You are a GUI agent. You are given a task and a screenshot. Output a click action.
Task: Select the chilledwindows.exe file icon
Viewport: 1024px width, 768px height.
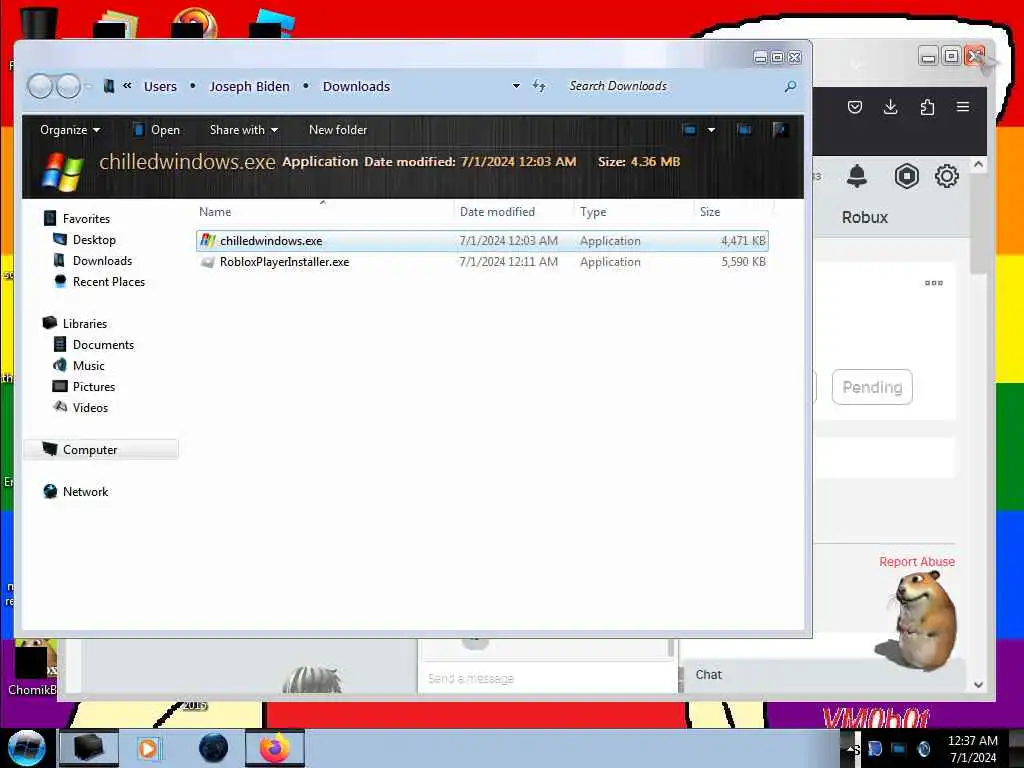[x=208, y=240]
